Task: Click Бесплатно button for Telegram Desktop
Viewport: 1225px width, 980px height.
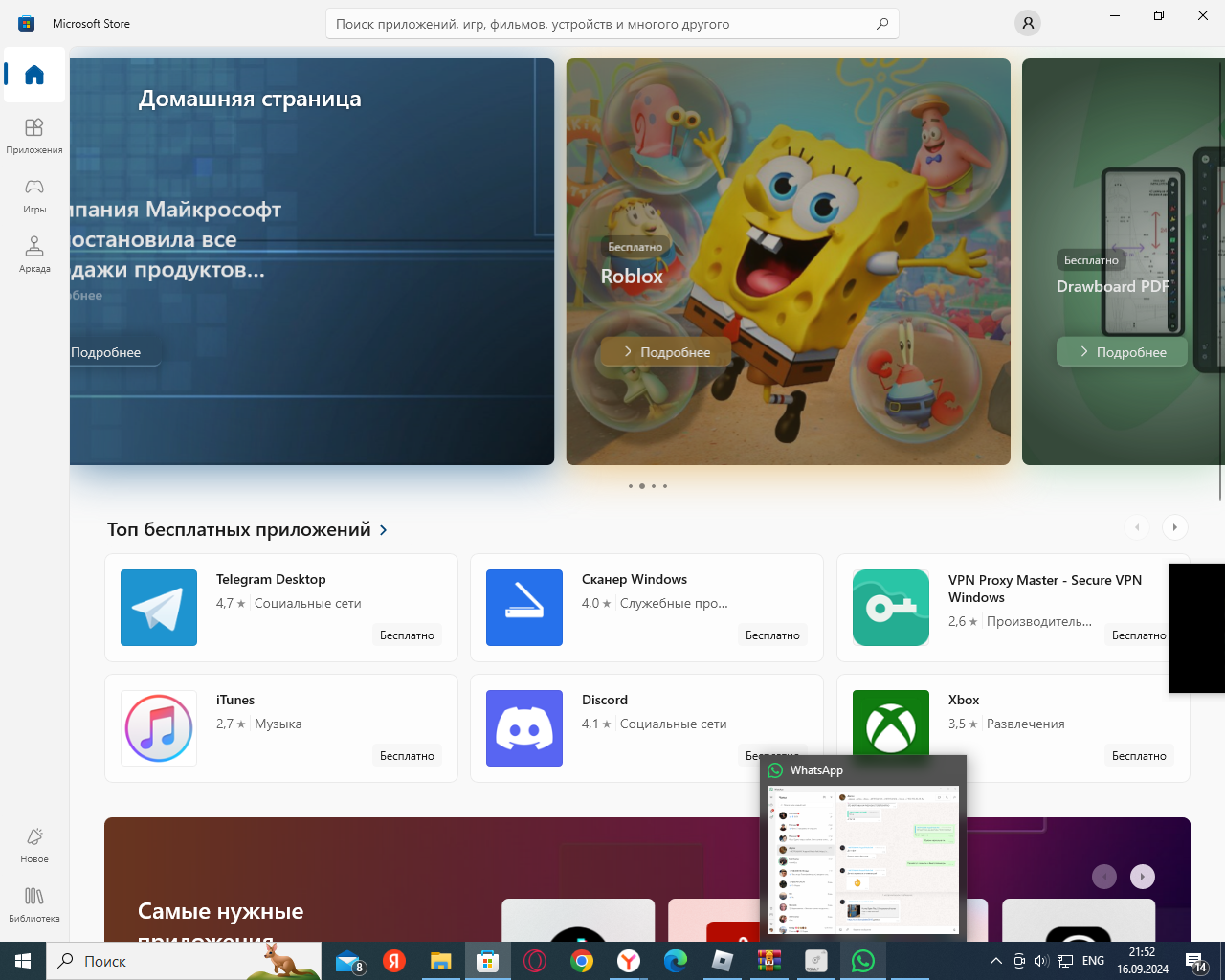Action: [407, 635]
